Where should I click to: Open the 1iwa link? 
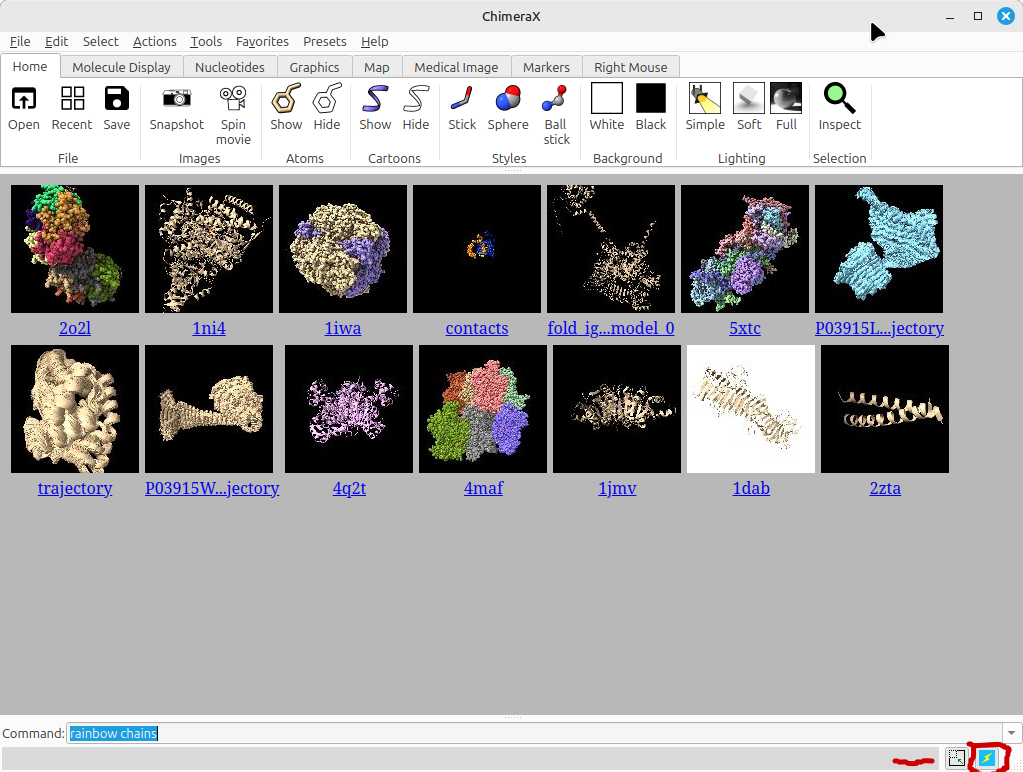coord(343,328)
